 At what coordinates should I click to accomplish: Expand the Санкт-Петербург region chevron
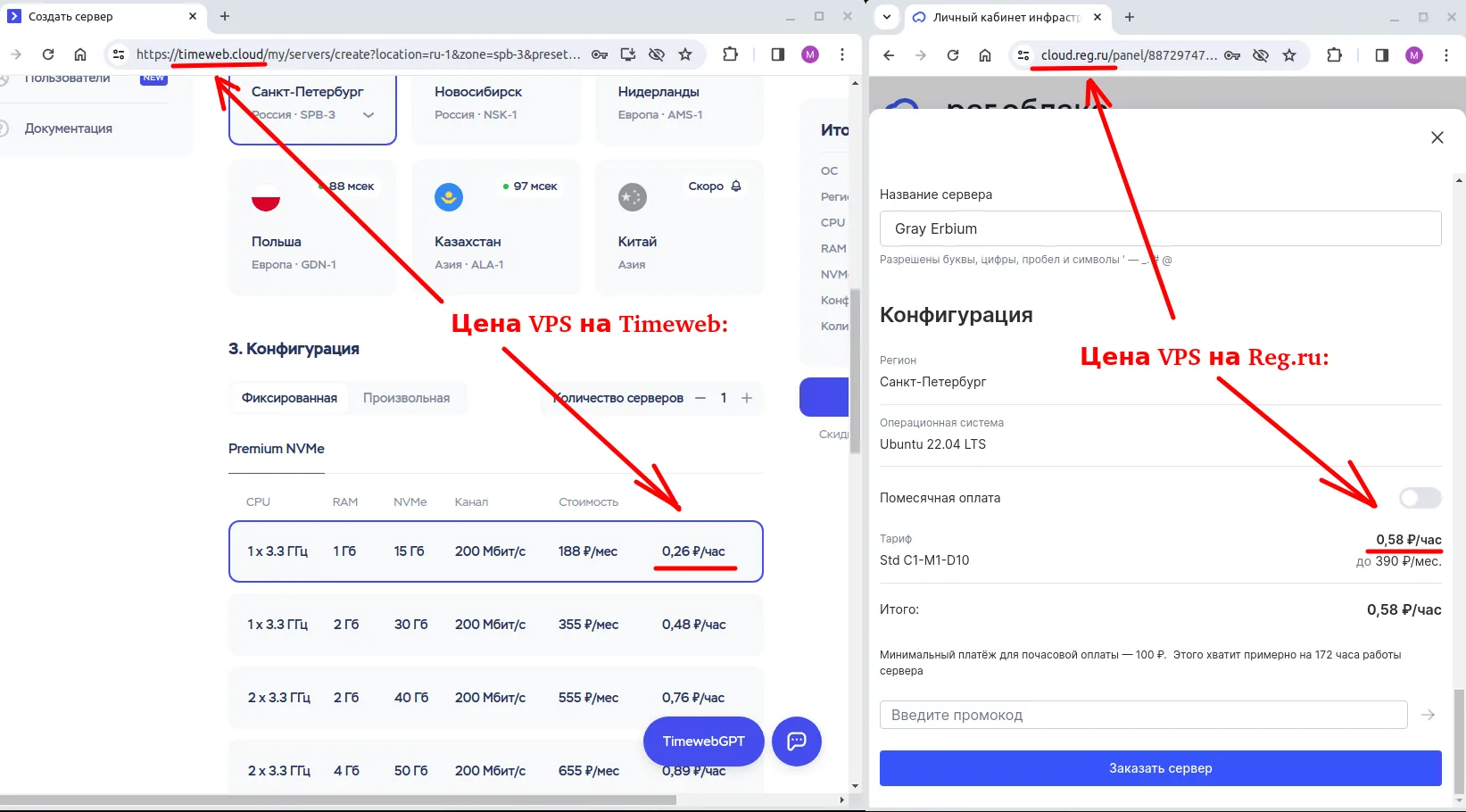pos(369,115)
